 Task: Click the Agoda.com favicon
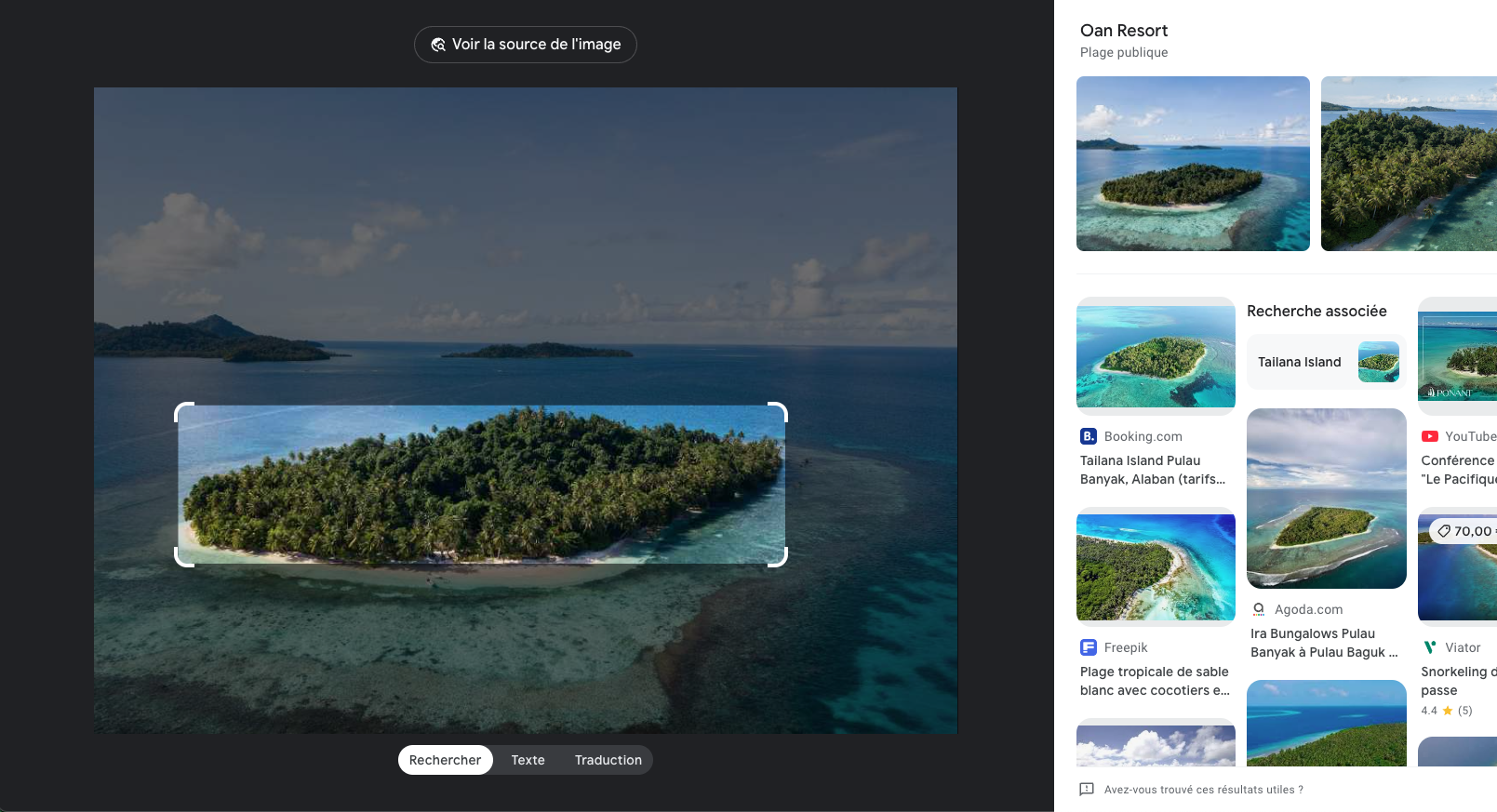pyautogui.click(x=1259, y=609)
